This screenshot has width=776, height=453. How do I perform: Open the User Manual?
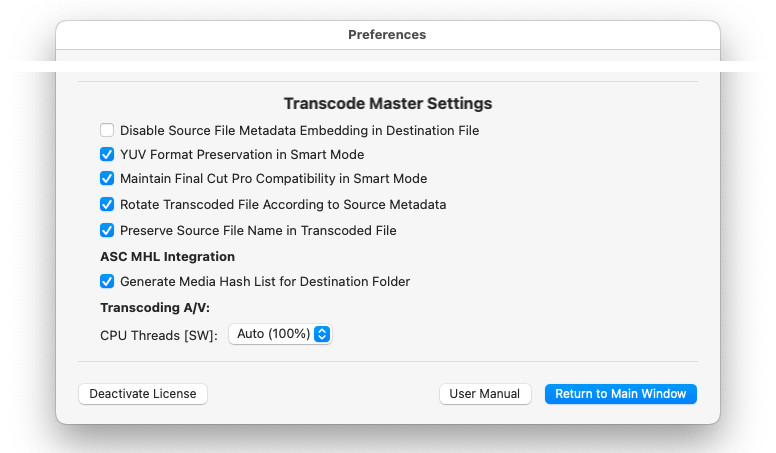pyautogui.click(x=485, y=394)
